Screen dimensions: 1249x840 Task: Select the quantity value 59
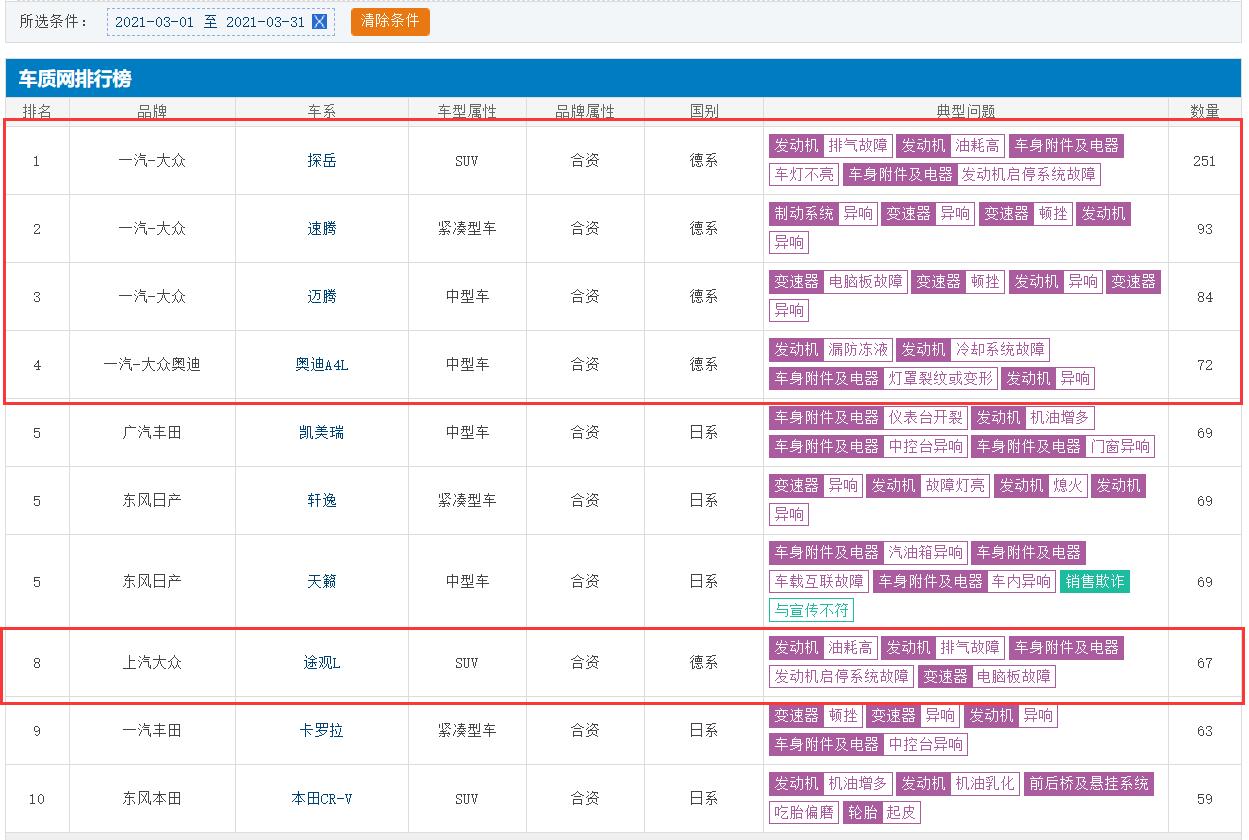coord(1204,799)
